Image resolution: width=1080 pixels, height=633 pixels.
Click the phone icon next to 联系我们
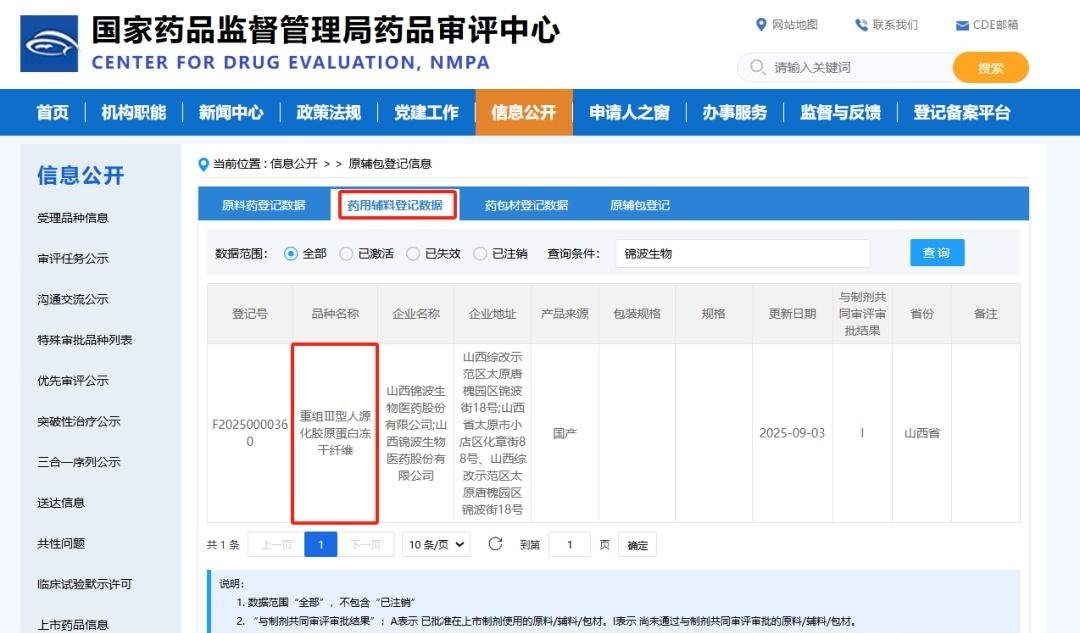862,25
